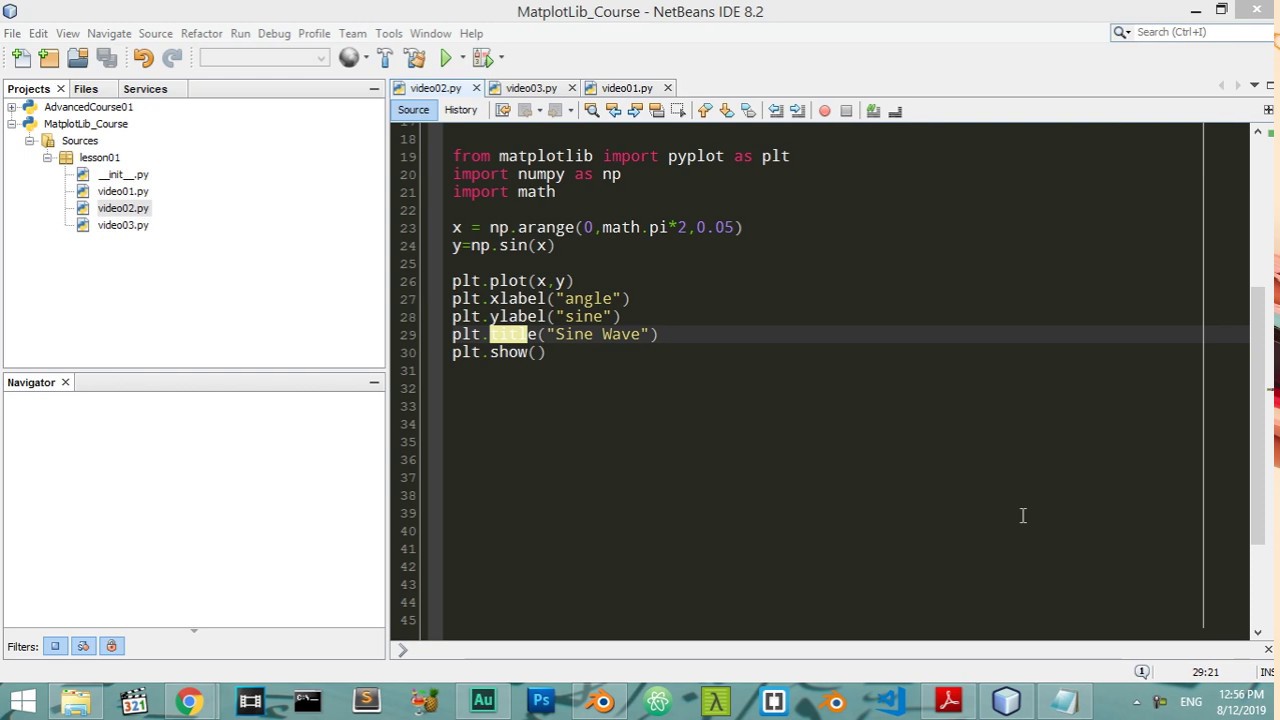Open Adobe Audition from the taskbar
The height and width of the screenshot is (720, 1280).
pos(483,701)
